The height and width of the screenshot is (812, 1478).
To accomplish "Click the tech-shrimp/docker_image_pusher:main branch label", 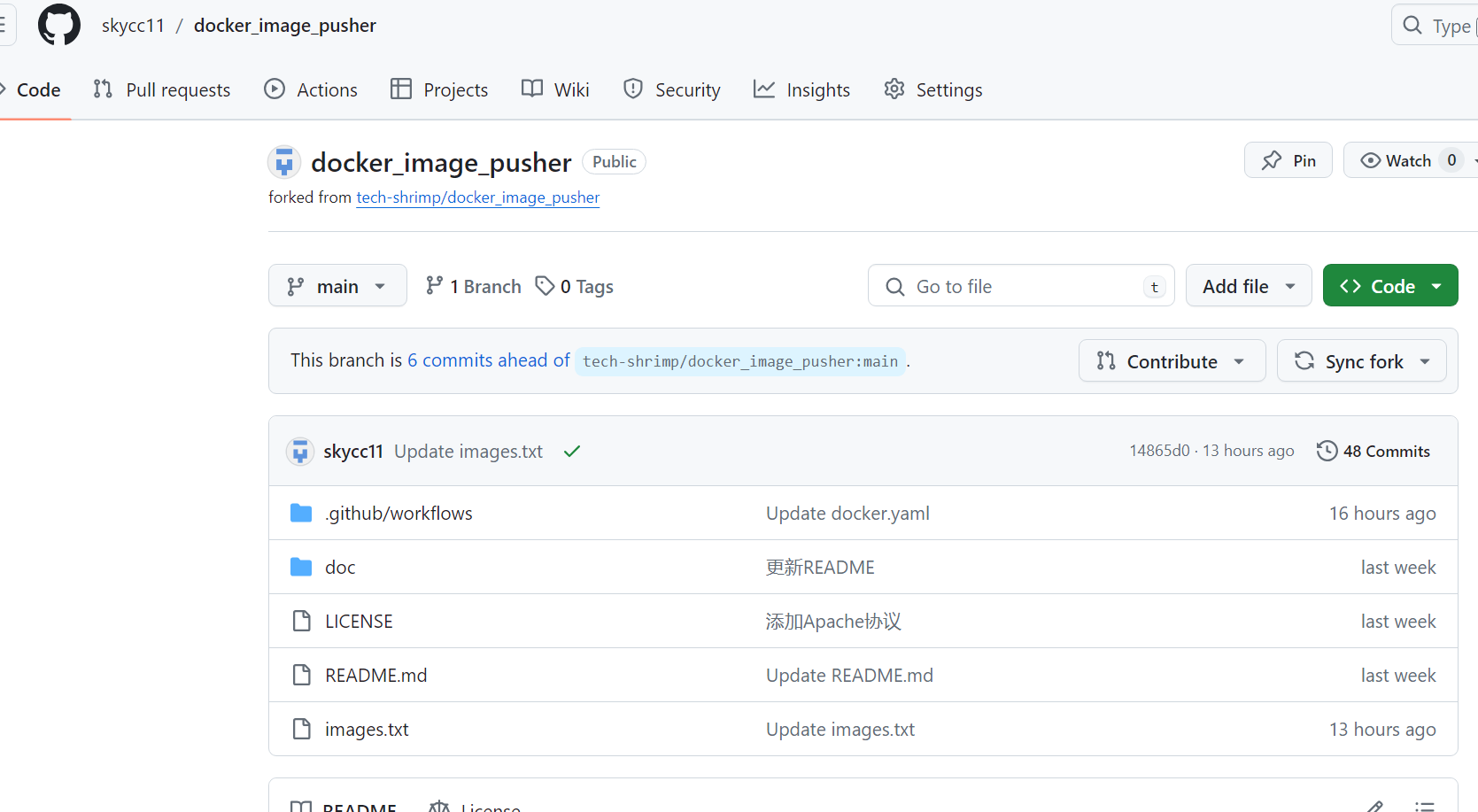I will coord(740,361).
